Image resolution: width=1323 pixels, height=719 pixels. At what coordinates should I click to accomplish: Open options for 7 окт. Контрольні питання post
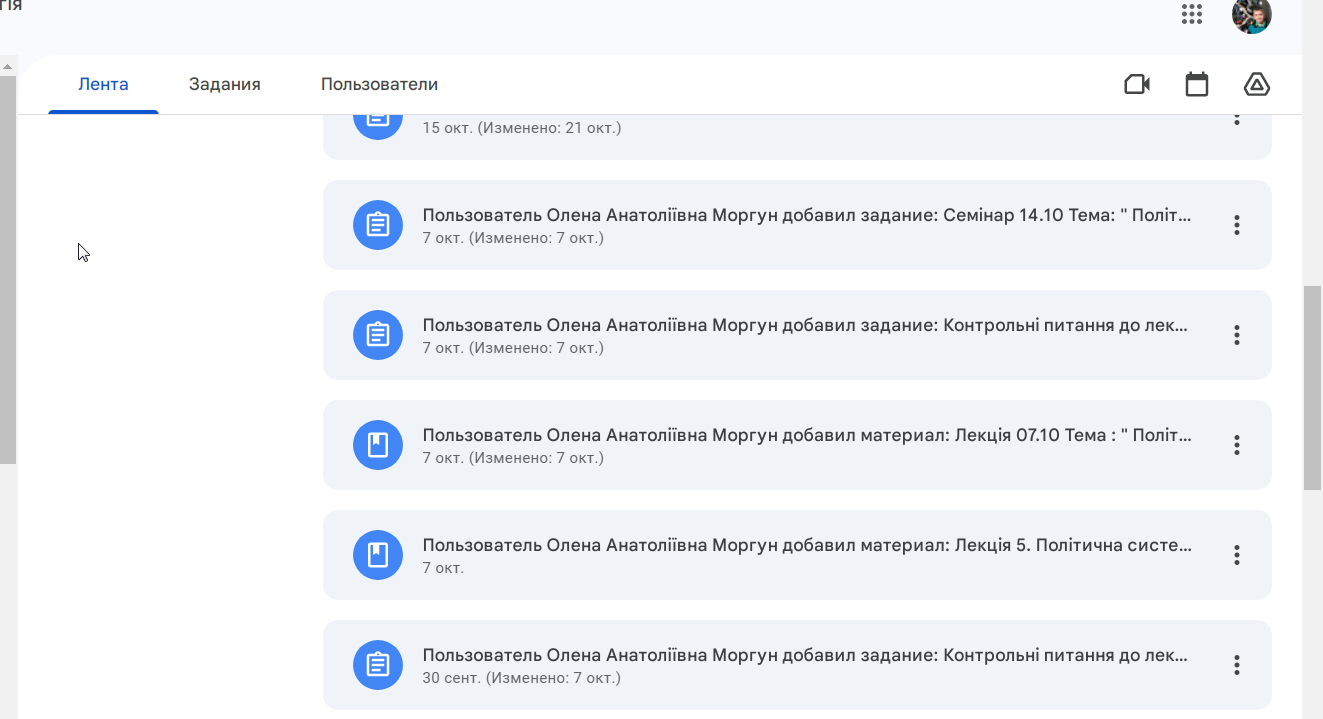click(x=1237, y=335)
